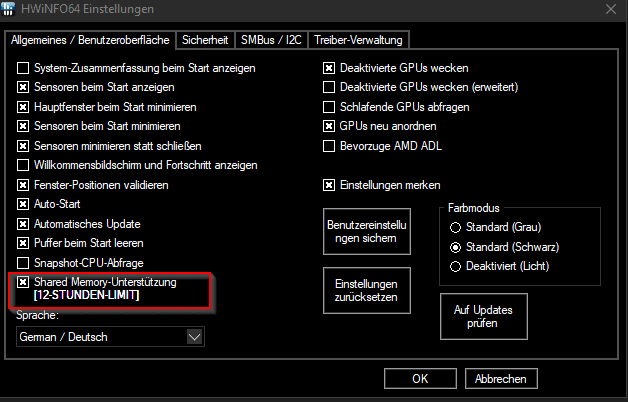
Task: Enable System-Zusammenfassung beim Start anzeigen
Action: 23,68
